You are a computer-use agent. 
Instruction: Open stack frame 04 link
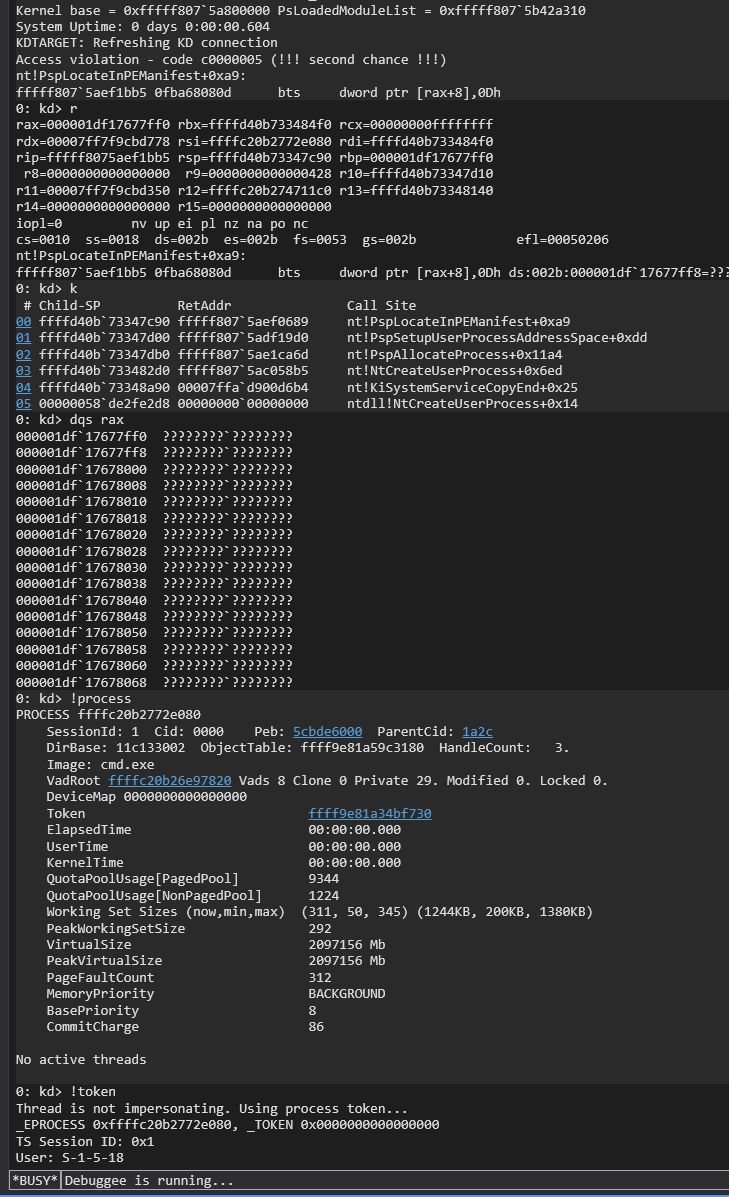pos(24,388)
